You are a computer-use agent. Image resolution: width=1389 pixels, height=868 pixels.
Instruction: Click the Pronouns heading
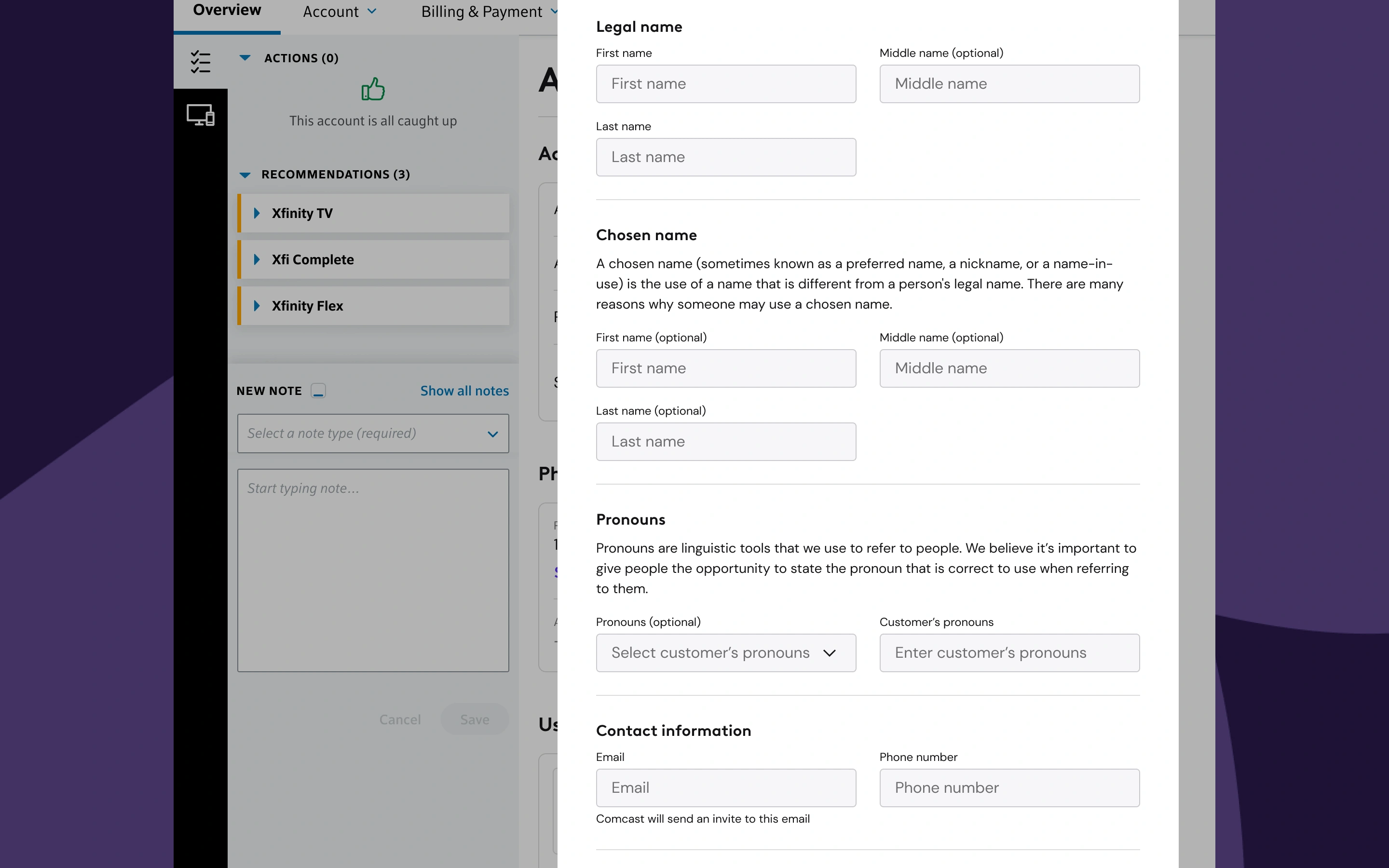point(631,519)
